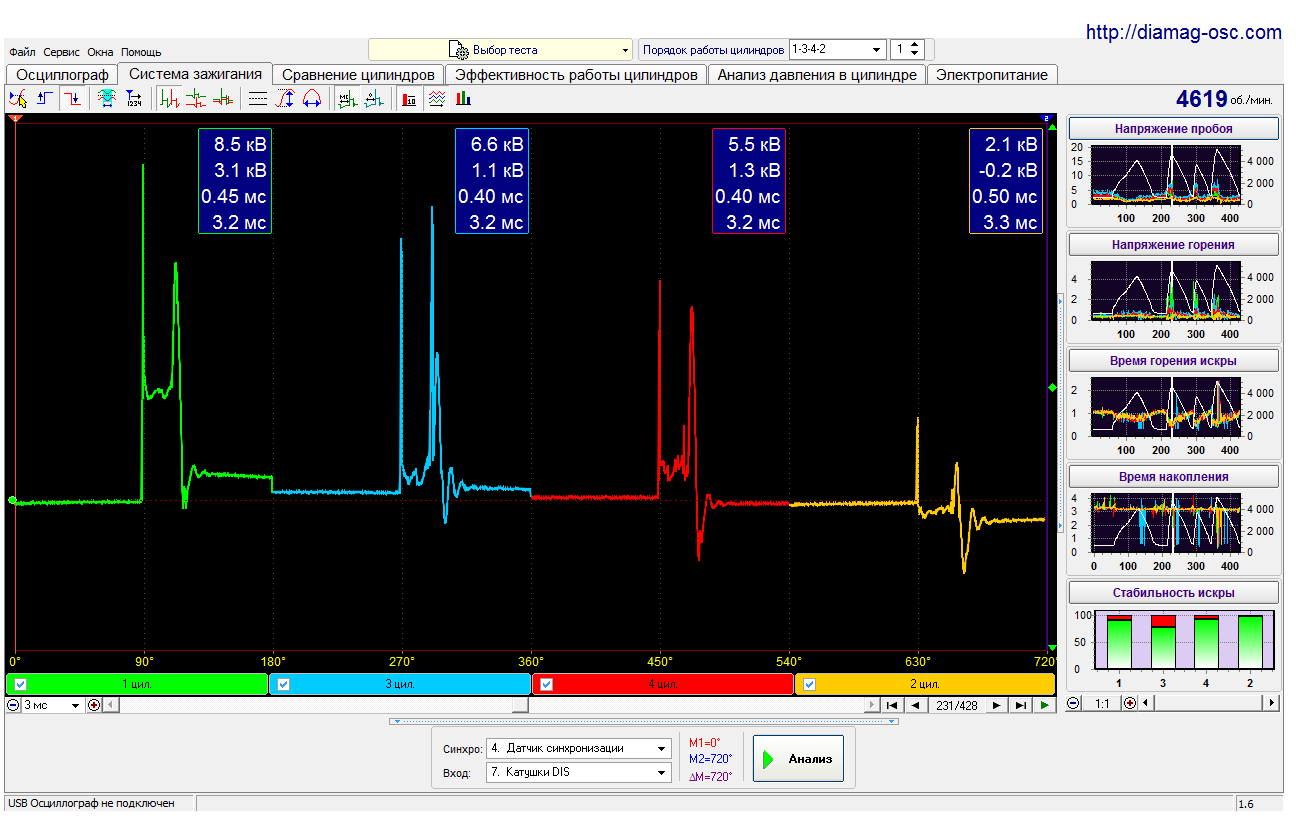Switch to stacked raster waveform view
Screen dimensions: 1296x816
pyautogui.click(x=197, y=98)
